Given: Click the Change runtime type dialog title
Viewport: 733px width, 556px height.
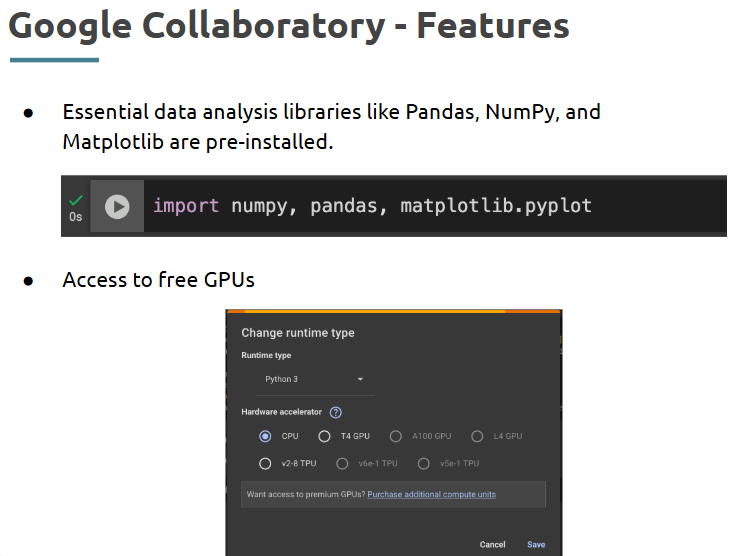Looking at the screenshot, I should (298, 333).
